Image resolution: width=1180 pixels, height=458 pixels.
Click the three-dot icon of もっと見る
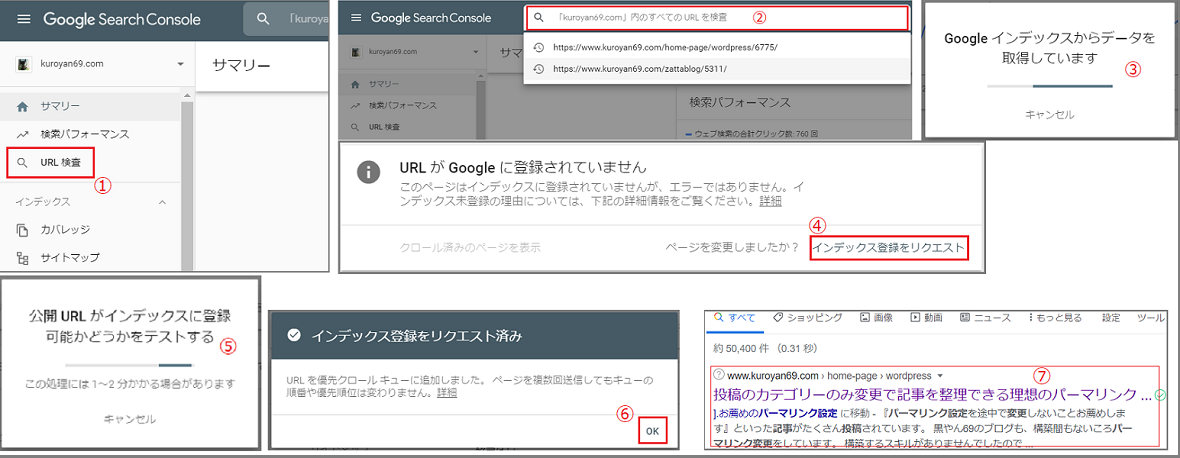coord(1030,317)
